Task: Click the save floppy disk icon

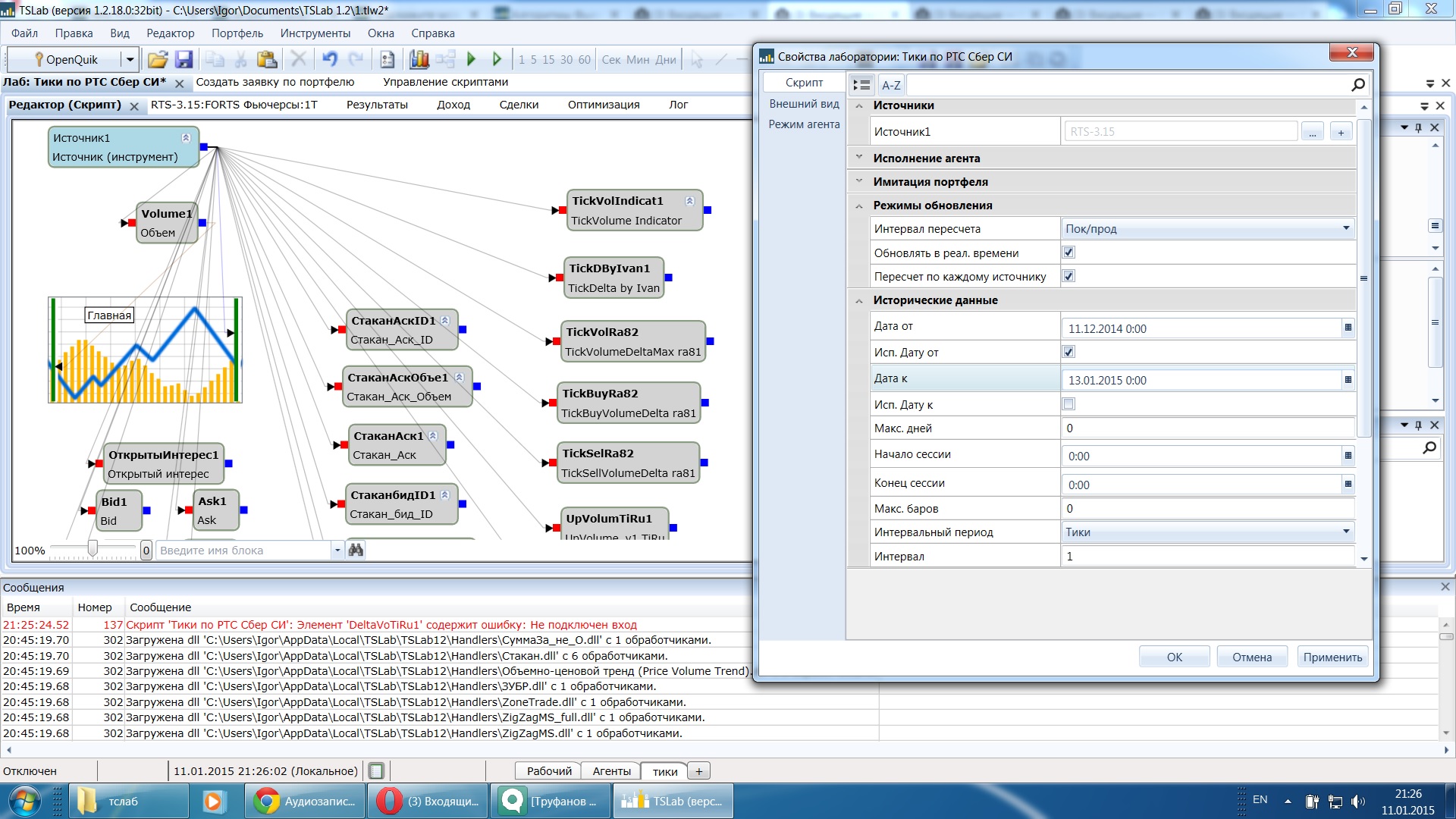Action: 184,59
